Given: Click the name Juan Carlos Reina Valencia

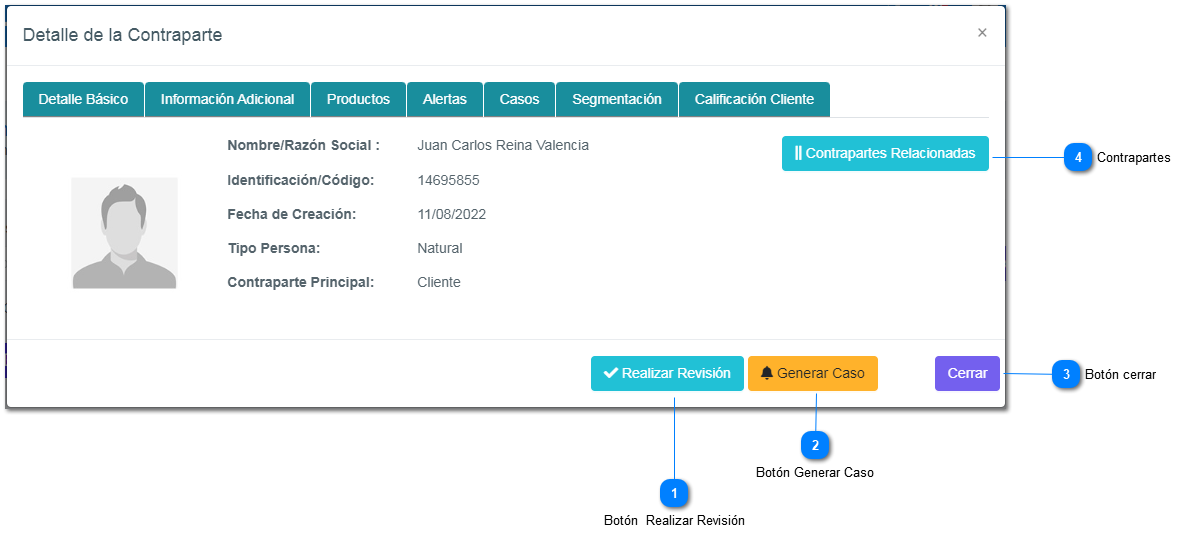Looking at the screenshot, I should (503, 145).
